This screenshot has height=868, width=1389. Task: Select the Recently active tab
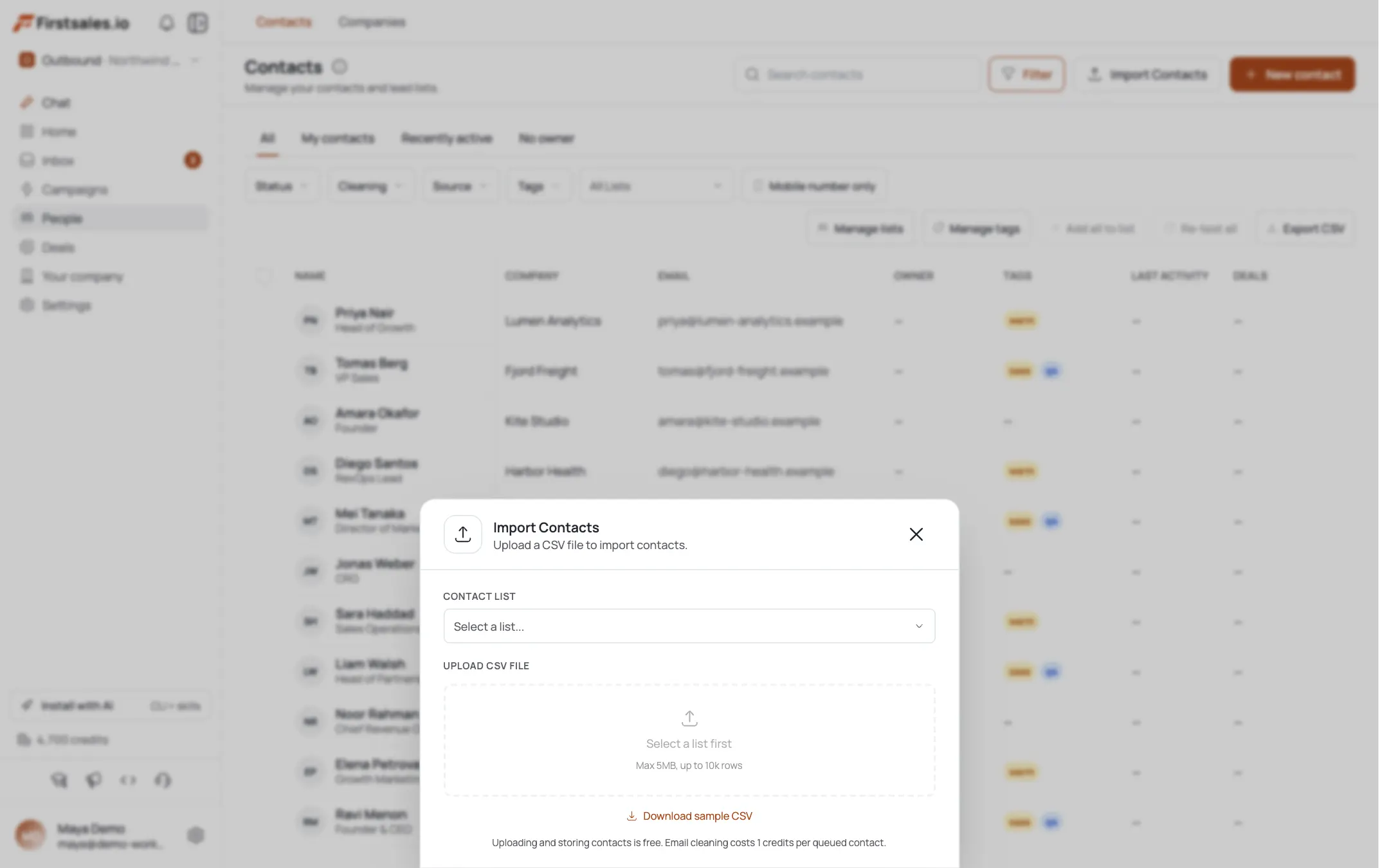[446, 138]
